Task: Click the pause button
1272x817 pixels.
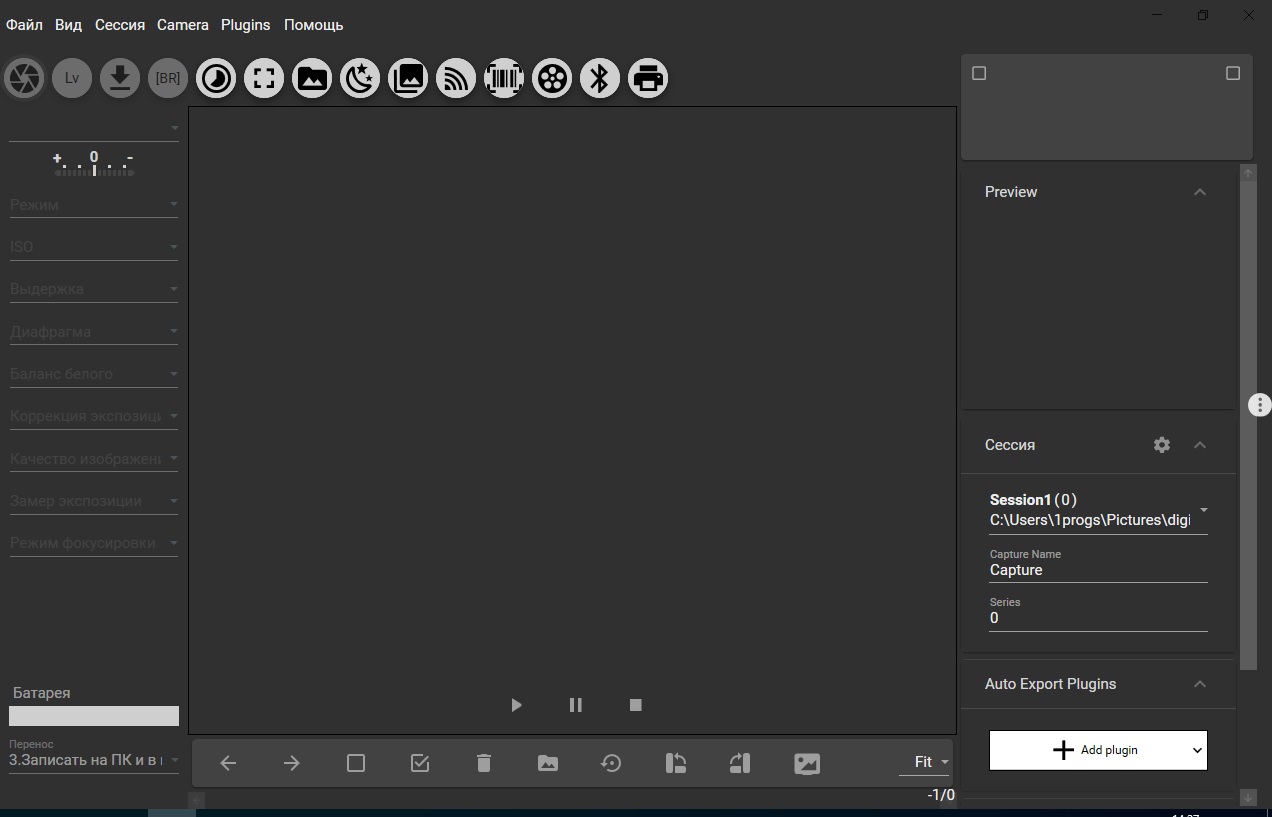Action: pyautogui.click(x=576, y=705)
